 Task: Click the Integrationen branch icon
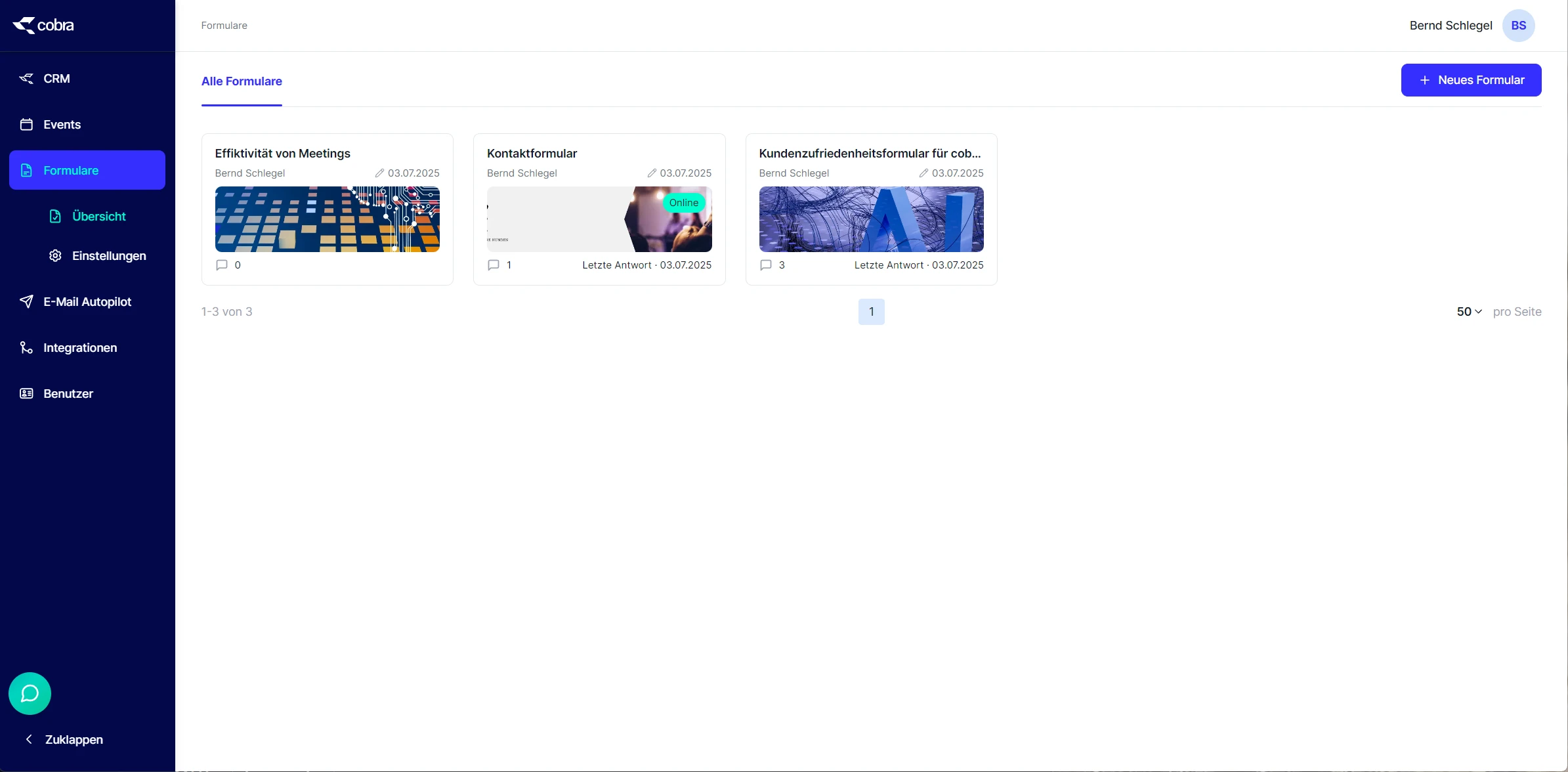coord(26,348)
